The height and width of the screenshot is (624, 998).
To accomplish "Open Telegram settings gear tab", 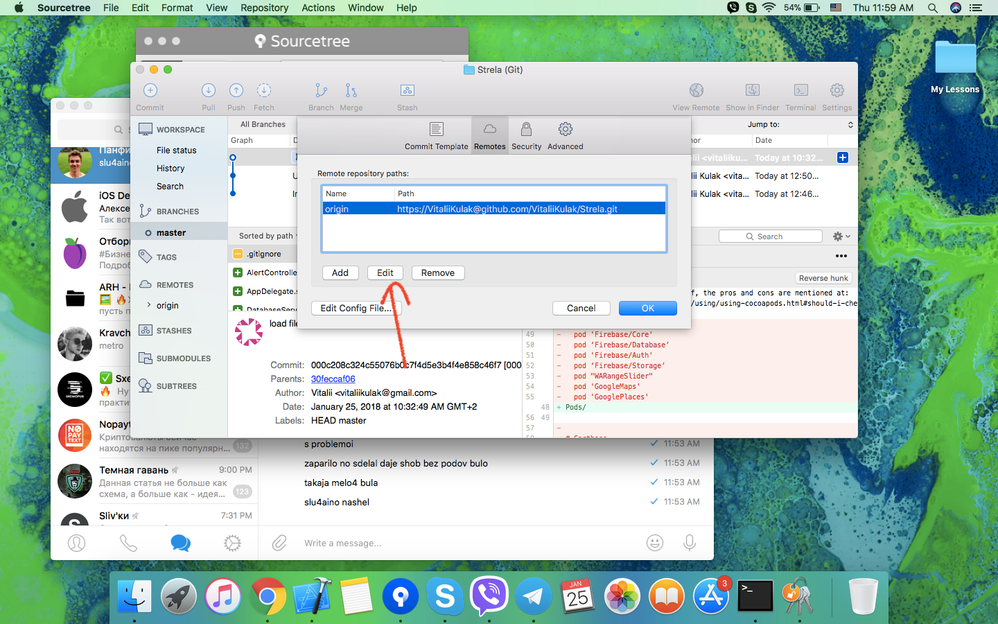I will (x=232, y=543).
